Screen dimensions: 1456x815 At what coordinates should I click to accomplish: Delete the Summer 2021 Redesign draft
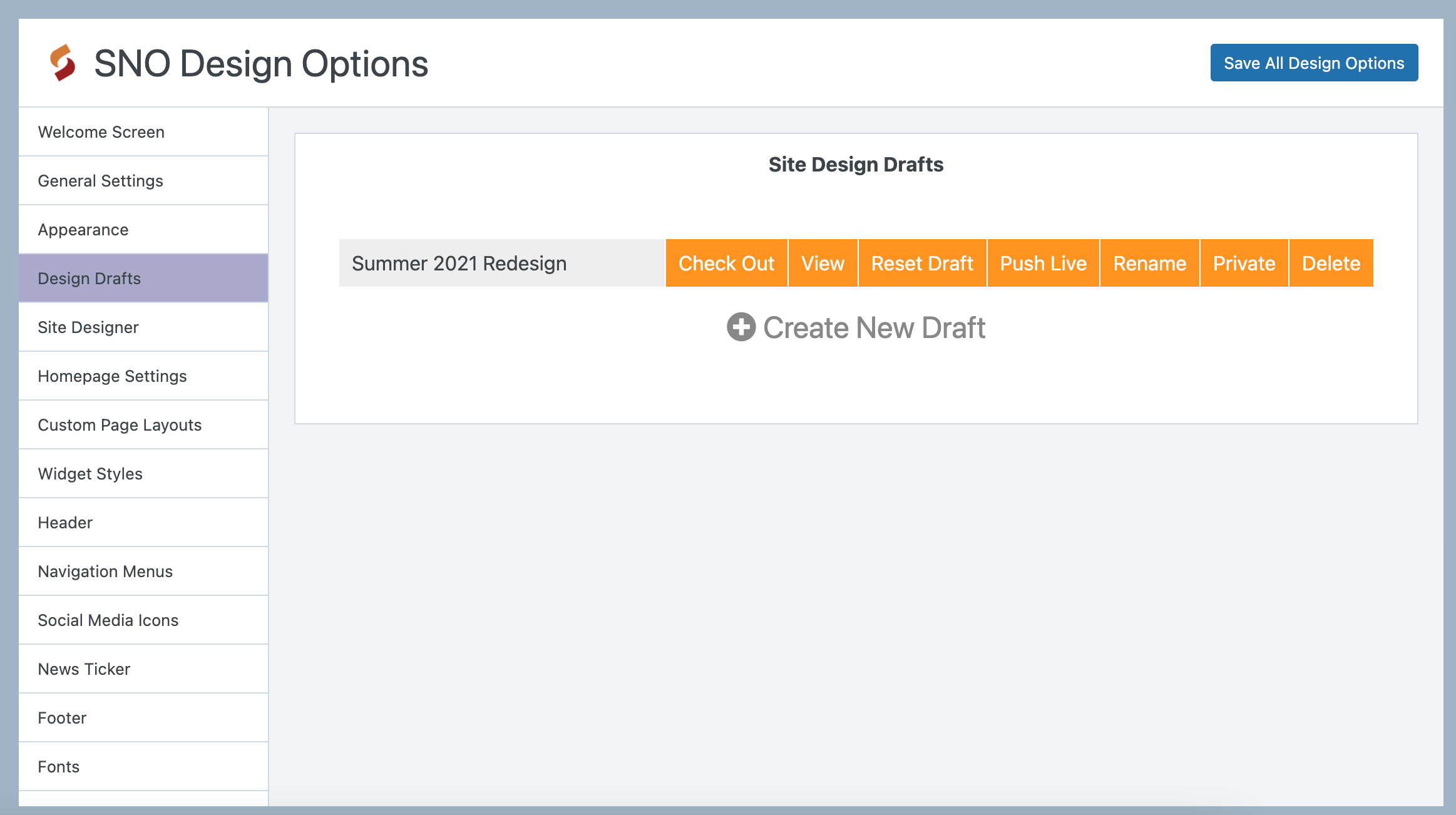[x=1331, y=263]
